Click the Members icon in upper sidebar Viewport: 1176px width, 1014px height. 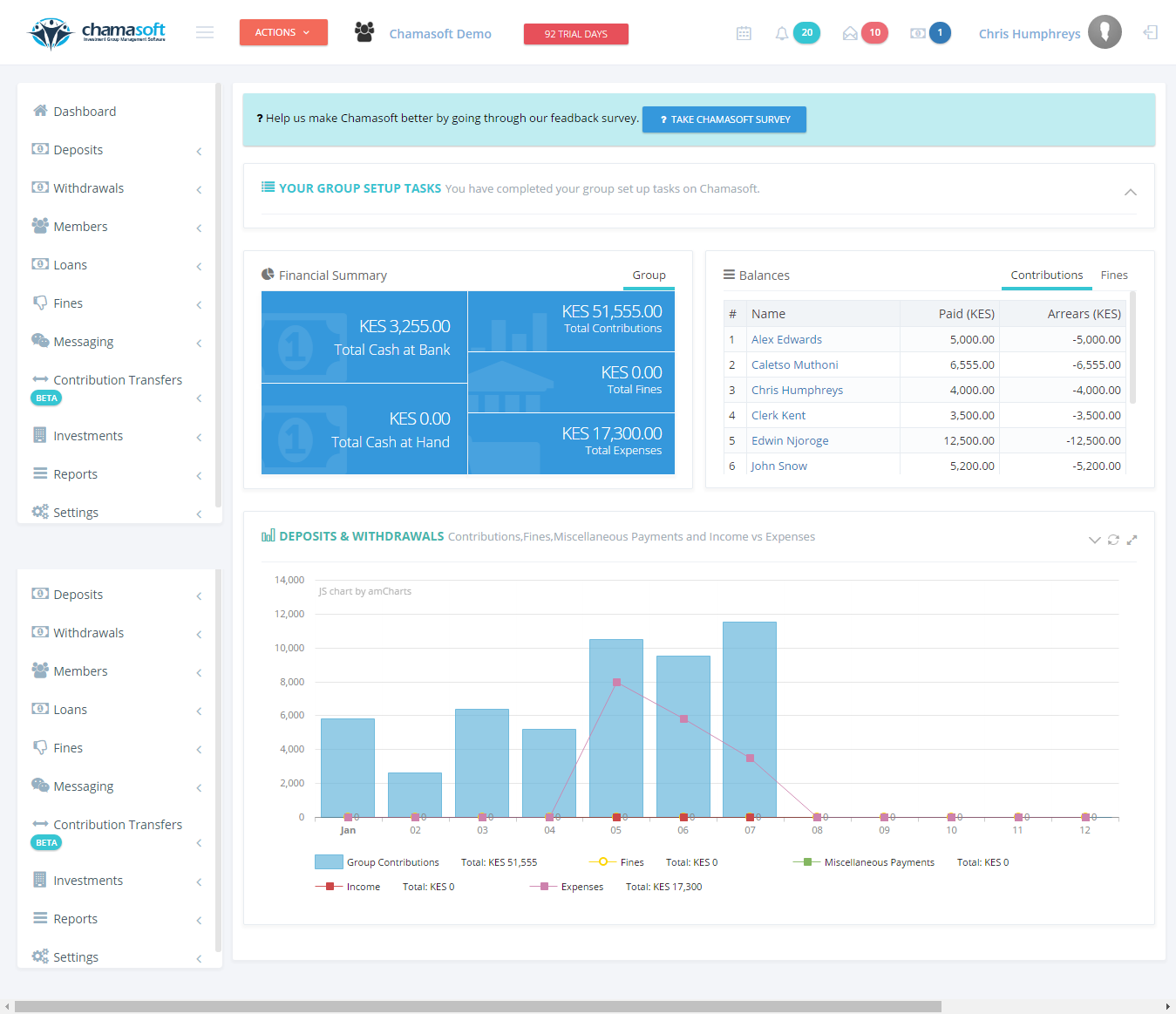[x=40, y=226]
